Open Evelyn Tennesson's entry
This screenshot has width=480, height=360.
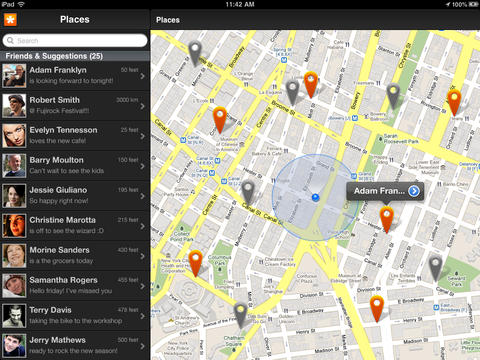point(75,136)
